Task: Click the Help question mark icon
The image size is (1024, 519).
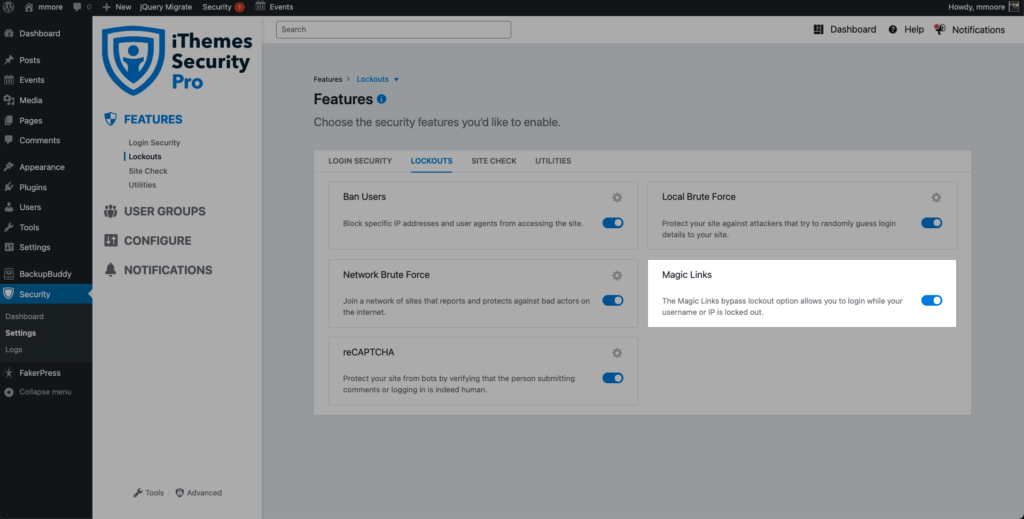Action: 893,29
